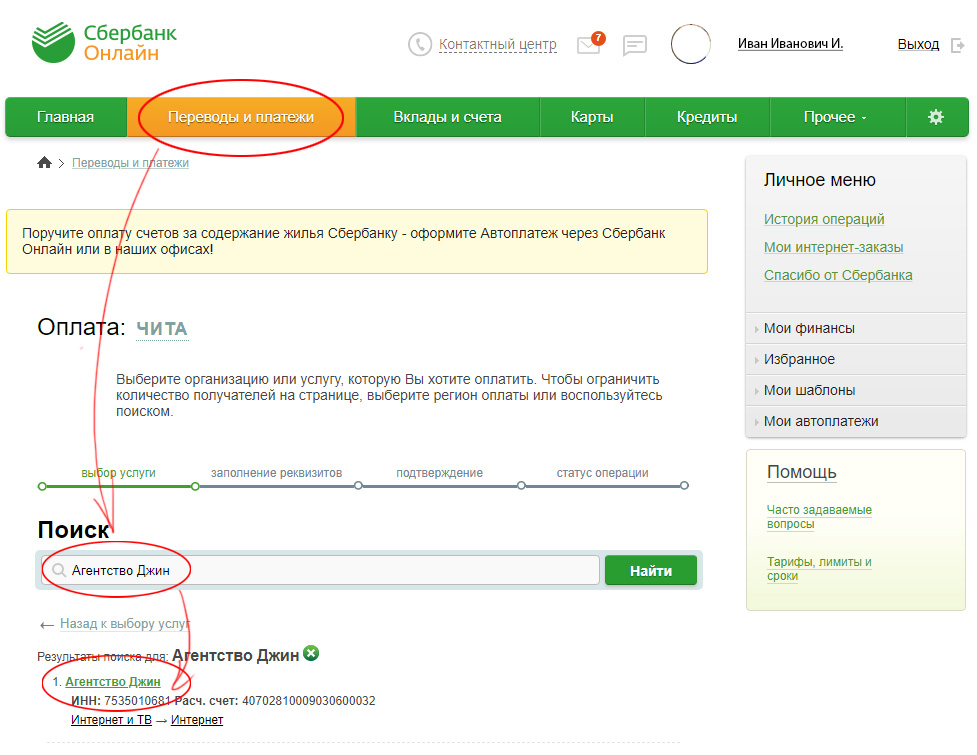Viewport: 977px width, 755px height.
Task: Click the Интернет subcategory link
Action: click(197, 719)
